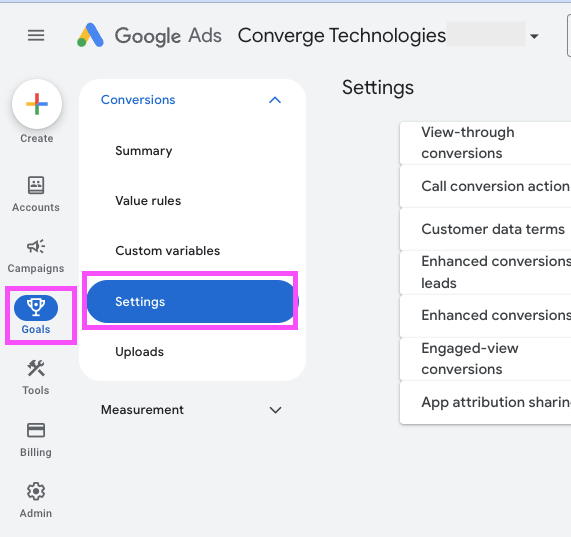The width and height of the screenshot is (571, 537).
Task: Expand the Enhanced conversions row below leads
Action: [x=485, y=316]
